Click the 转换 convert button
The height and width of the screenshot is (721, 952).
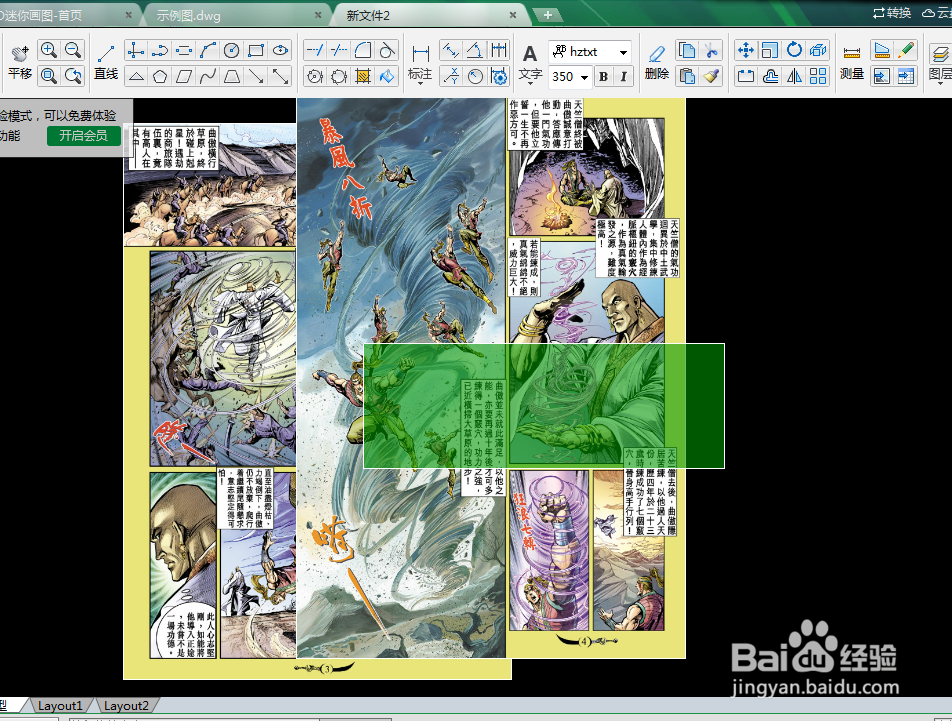pyautogui.click(x=891, y=13)
